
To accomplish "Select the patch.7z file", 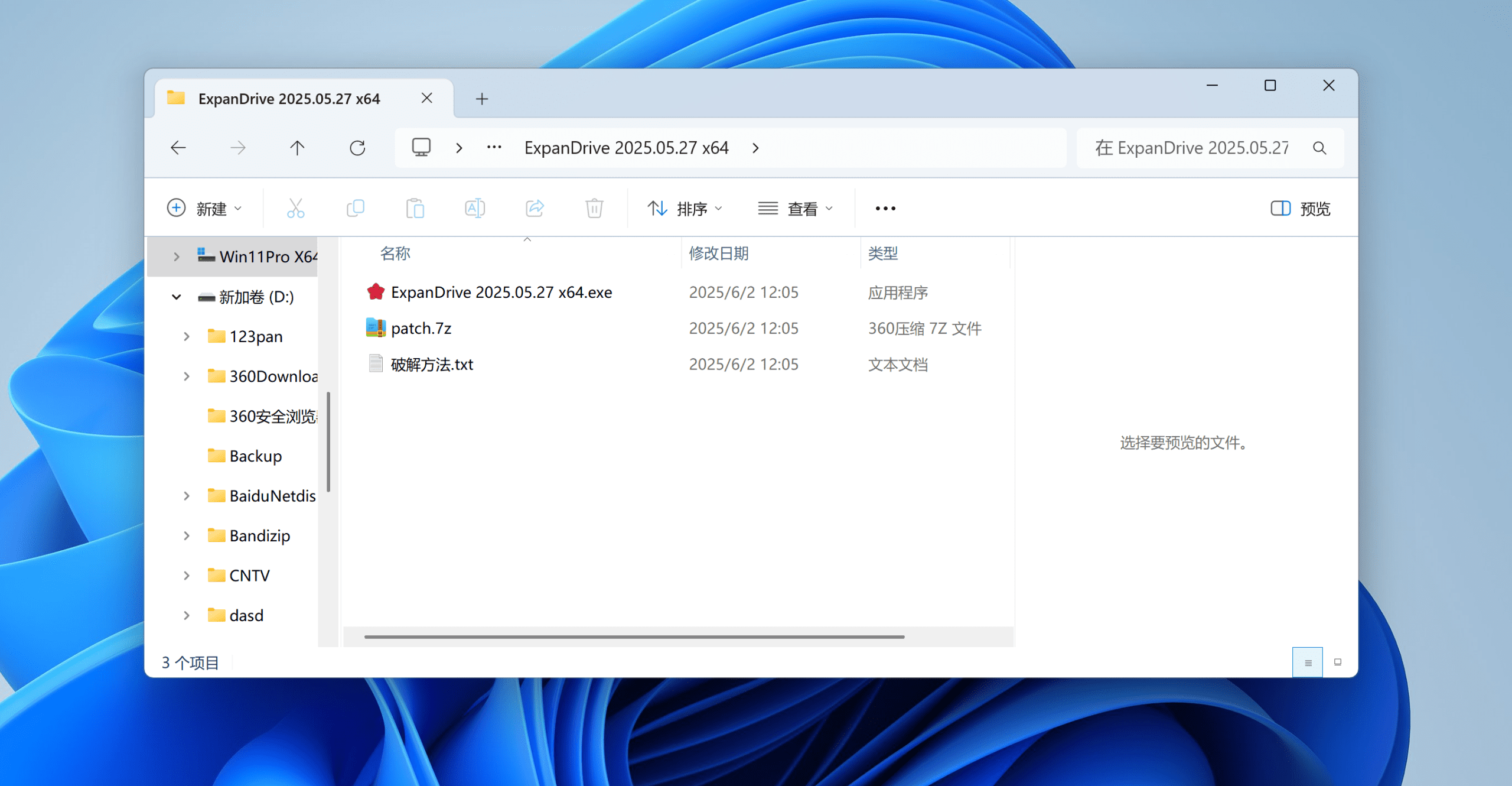I will [421, 329].
